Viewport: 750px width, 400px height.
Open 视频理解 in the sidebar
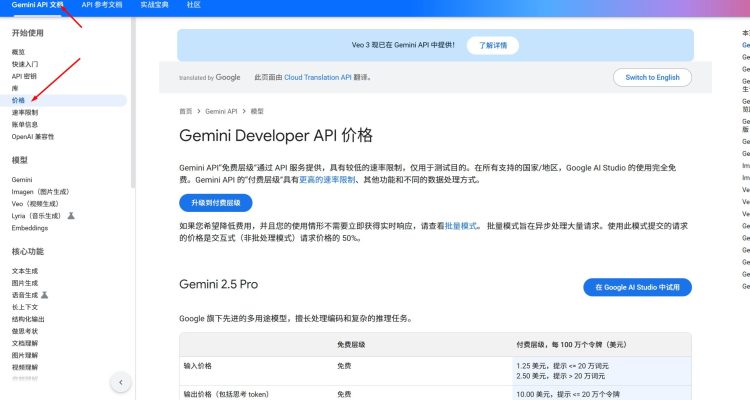click(25, 367)
